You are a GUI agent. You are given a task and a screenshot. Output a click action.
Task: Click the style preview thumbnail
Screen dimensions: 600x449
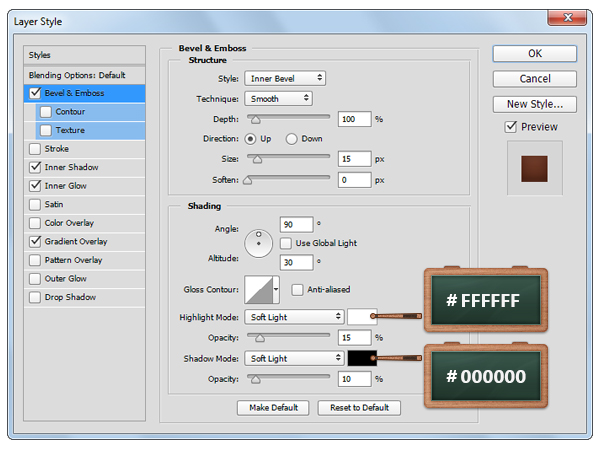(534, 167)
